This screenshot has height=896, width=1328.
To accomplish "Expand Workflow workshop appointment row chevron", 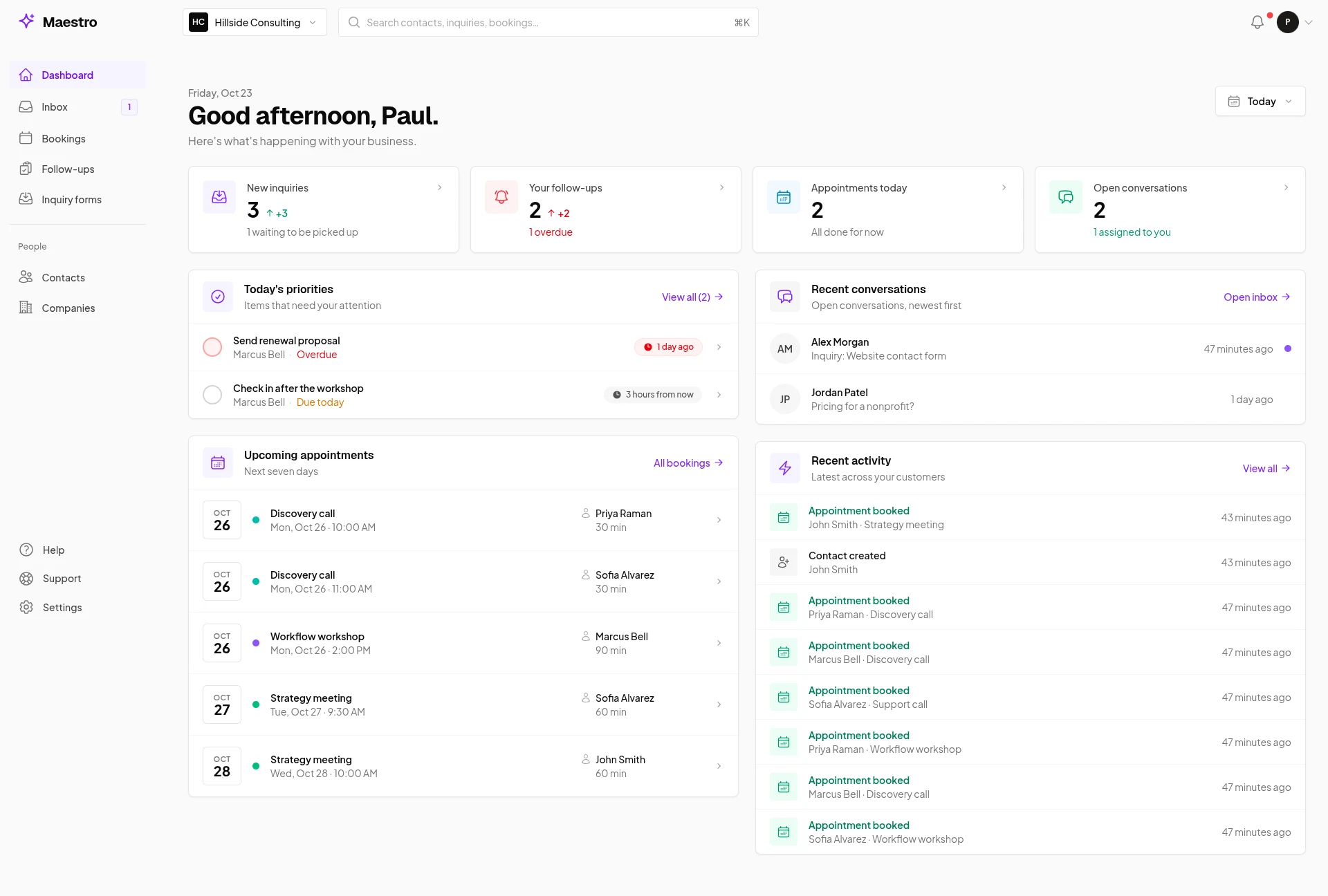I will point(719,643).
